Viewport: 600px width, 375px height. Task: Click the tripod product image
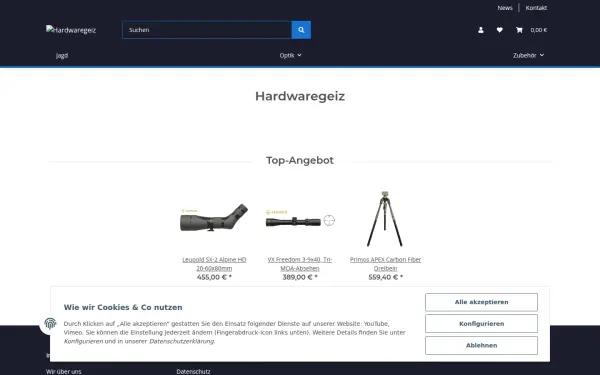[x=385, y=219]
